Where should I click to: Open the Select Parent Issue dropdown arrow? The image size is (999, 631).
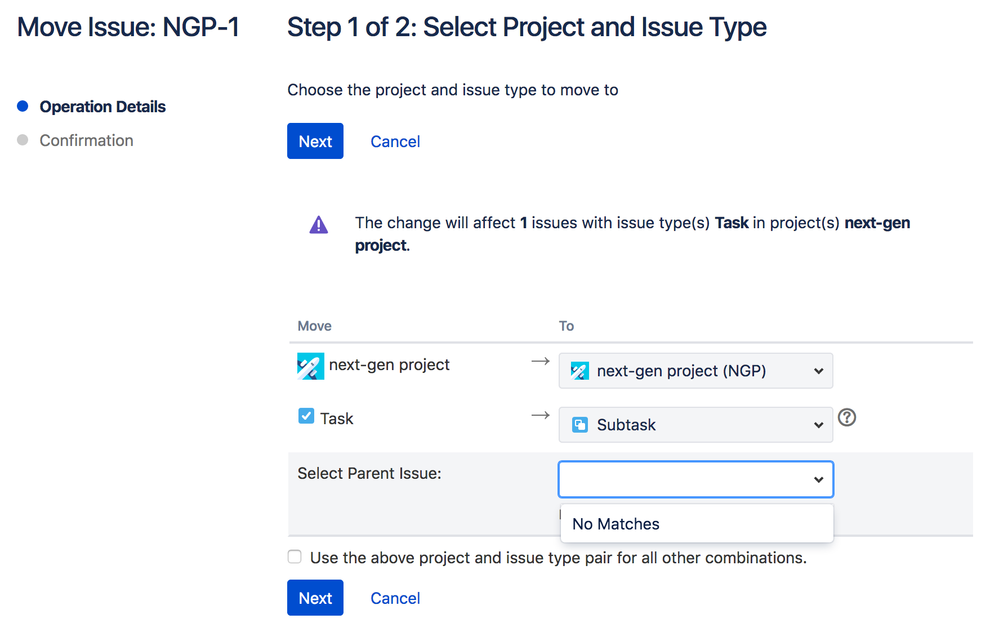[x=818, y=480]
